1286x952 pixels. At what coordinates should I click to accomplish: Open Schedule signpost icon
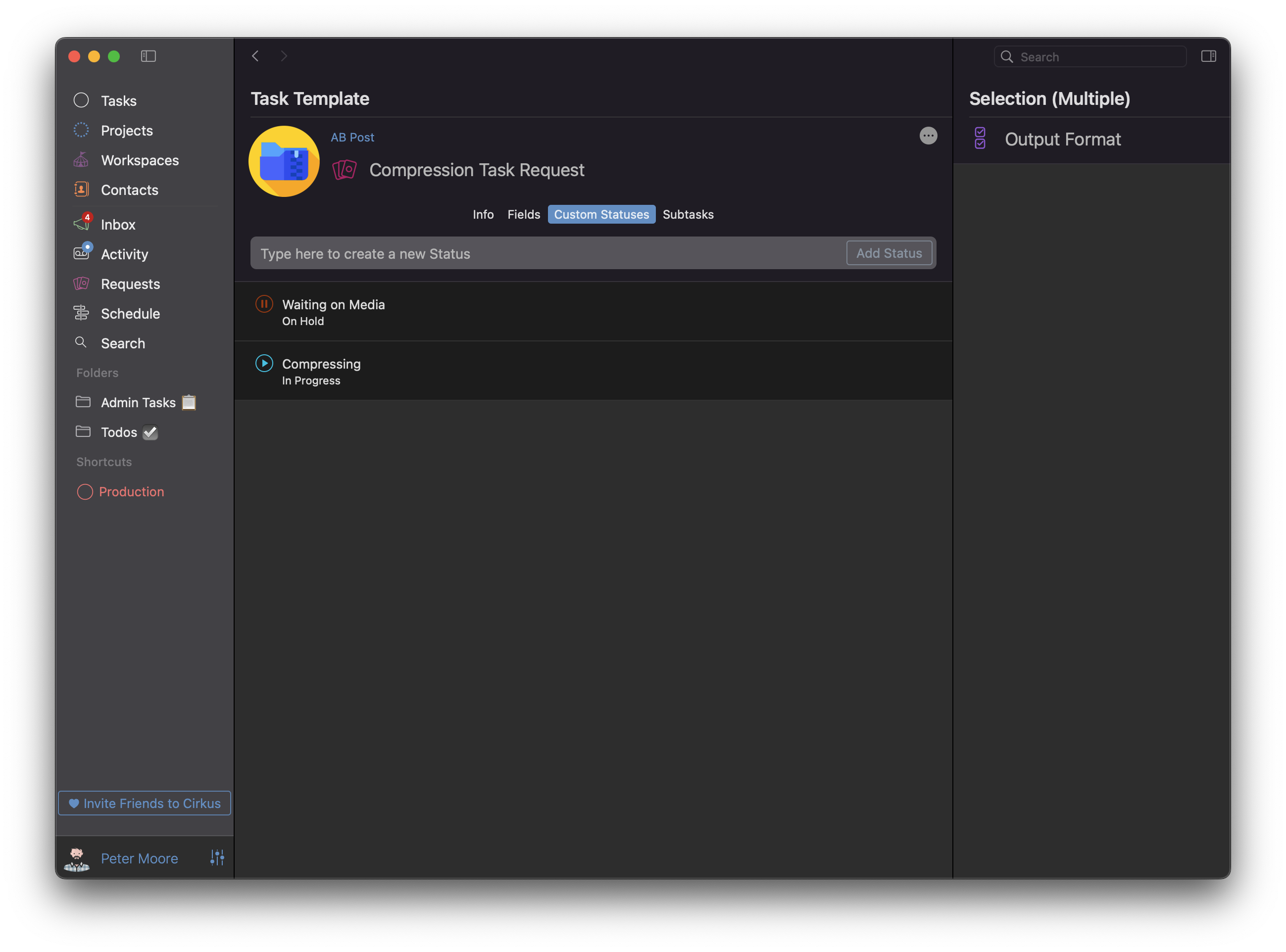(x=81, y=313)
